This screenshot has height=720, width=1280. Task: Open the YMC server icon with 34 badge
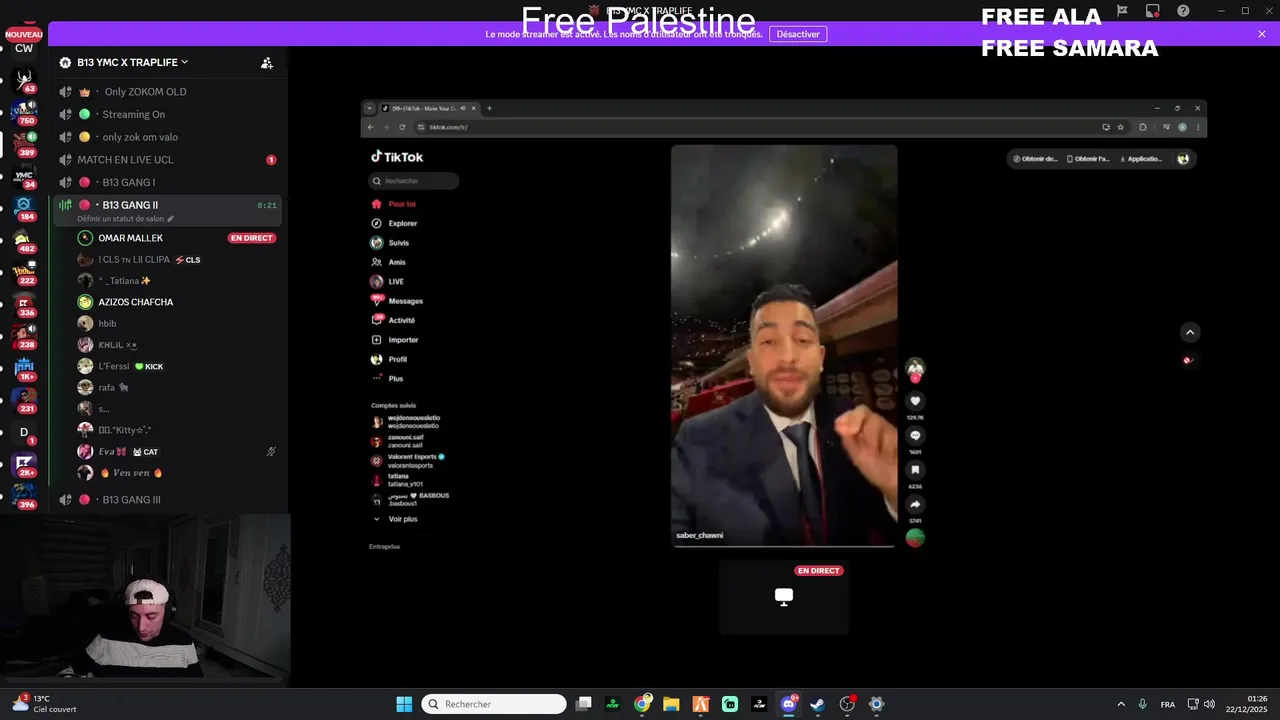point(24,177)
